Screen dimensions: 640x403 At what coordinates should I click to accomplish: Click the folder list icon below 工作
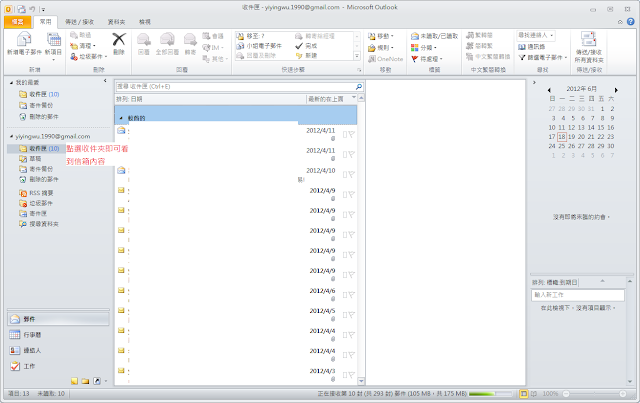[x=85, y=381]
